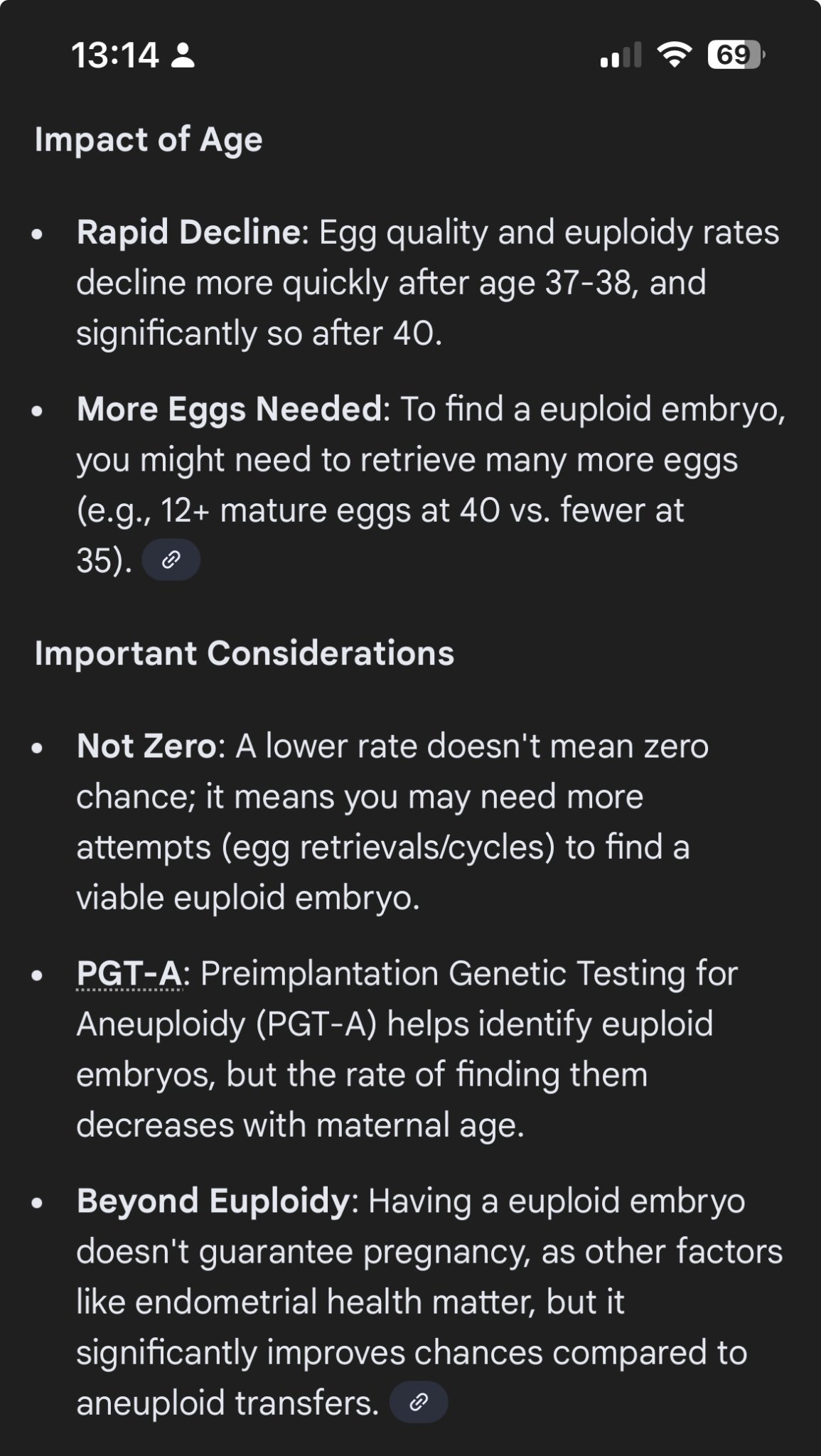Tap the bullet point before "Rapid Decline"
821x1456 pixels.
(x=38, y=233)
